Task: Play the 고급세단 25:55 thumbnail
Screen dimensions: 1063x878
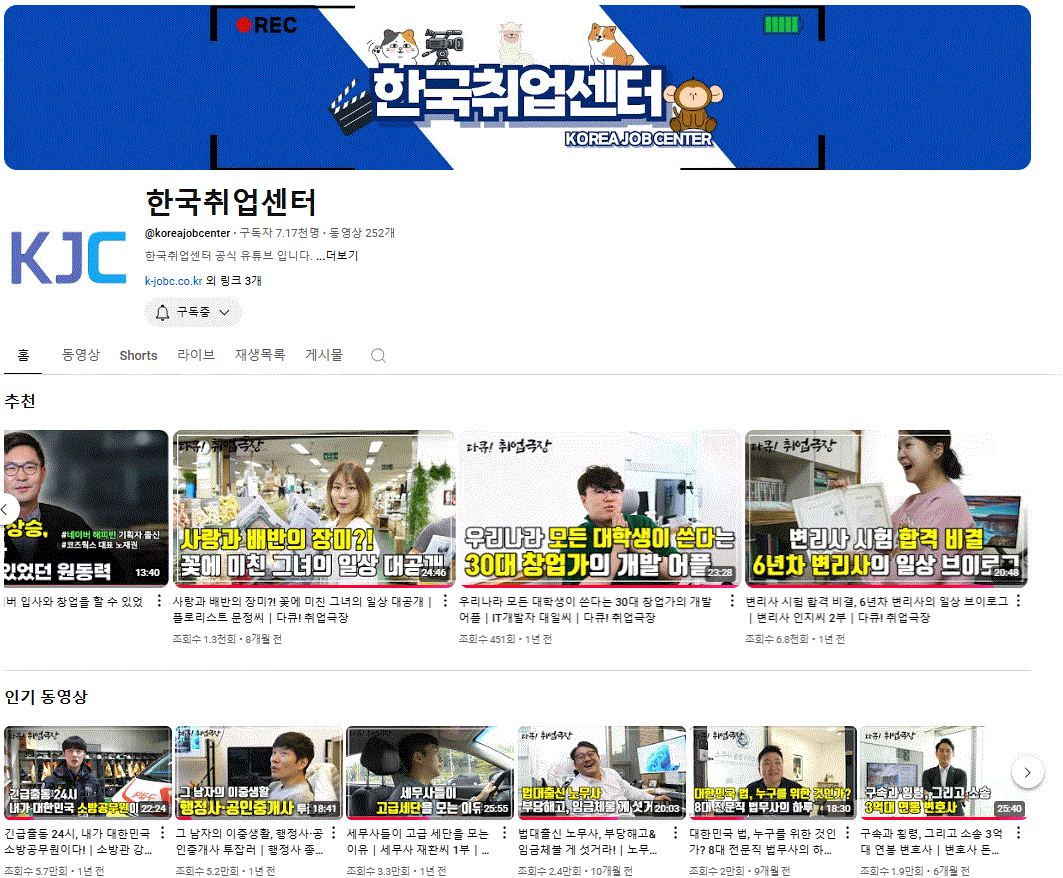Action: (430, 772)
